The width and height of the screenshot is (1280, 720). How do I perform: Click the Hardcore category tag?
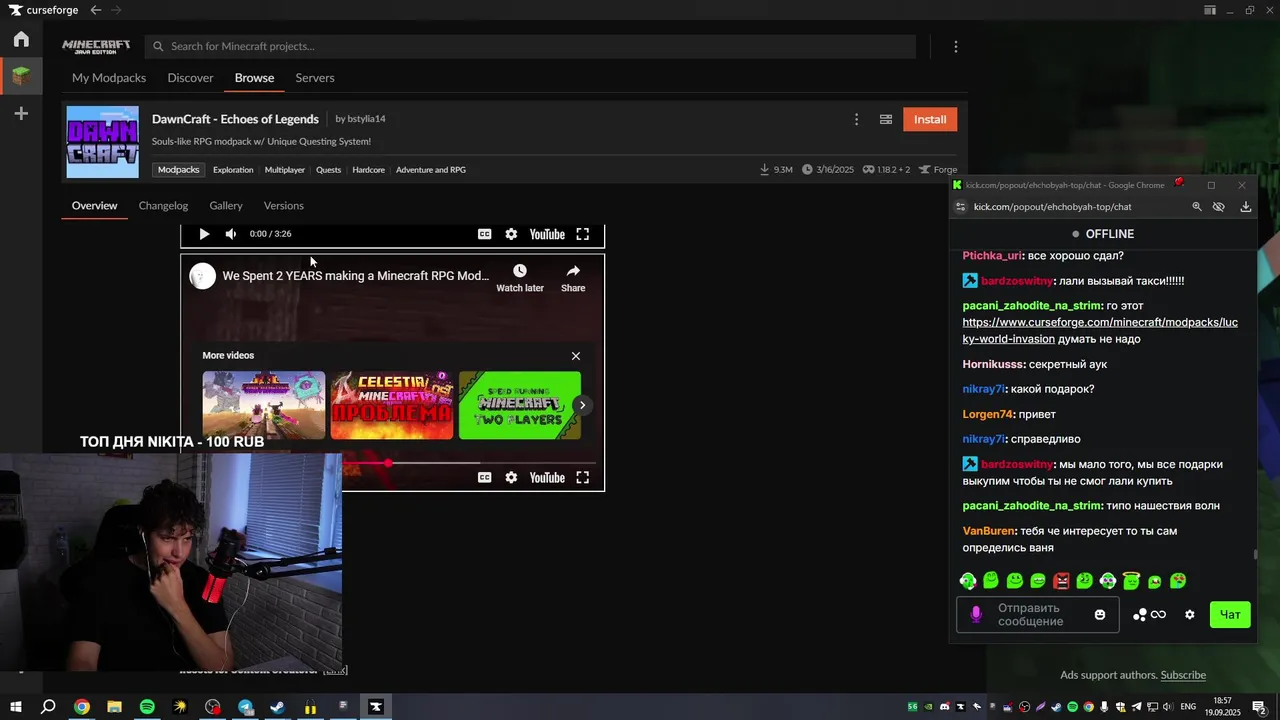[x=368, y=170]
